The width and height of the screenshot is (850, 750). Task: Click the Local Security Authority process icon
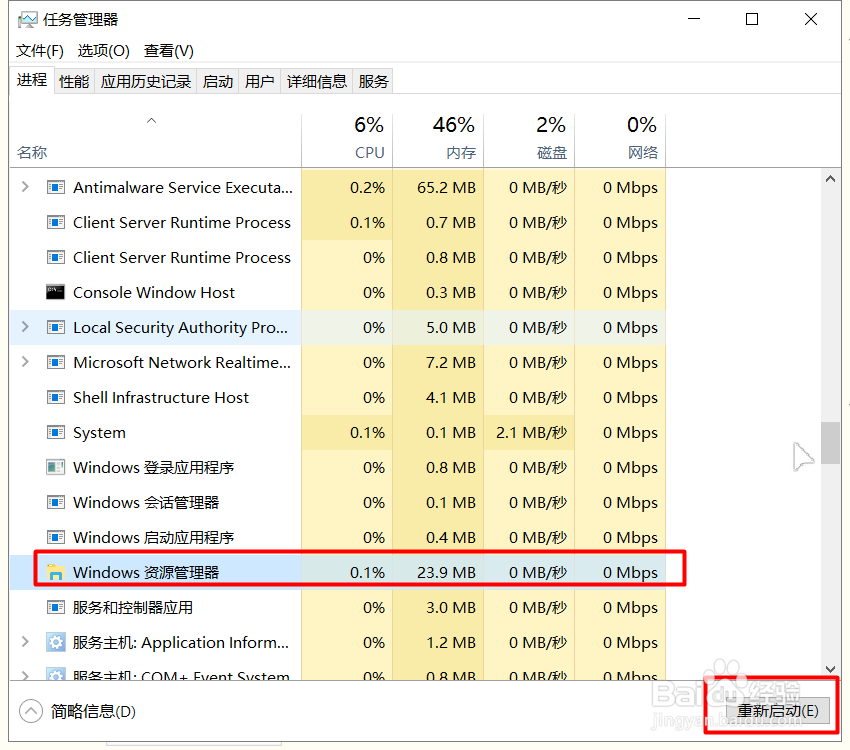(56, 327)
